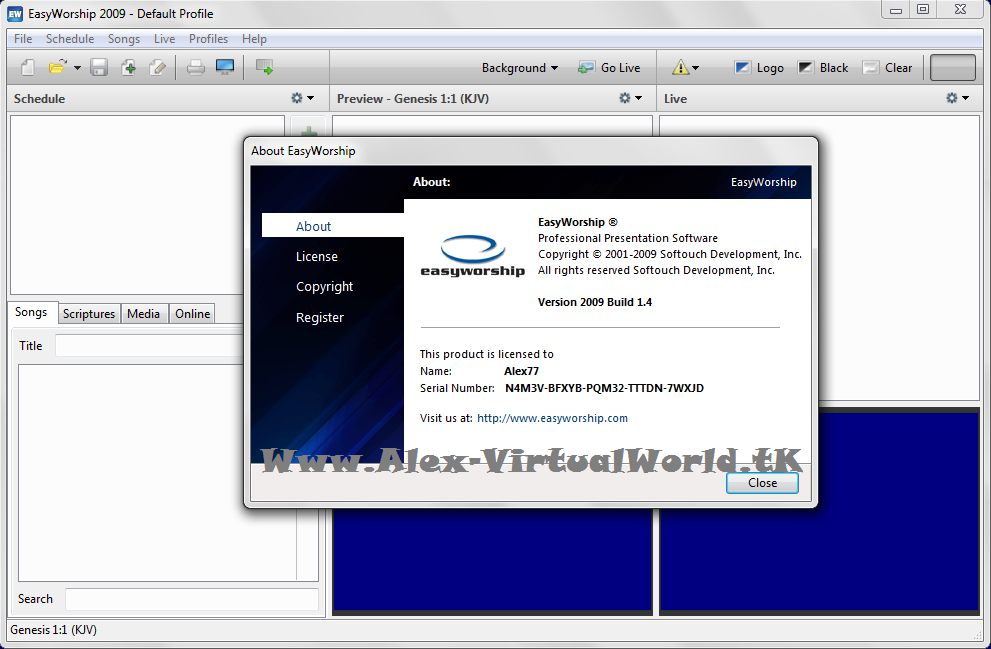Screen dimensions: 991x649
Task: Click the New Schedule icon in toolbar
Action: 27,67
